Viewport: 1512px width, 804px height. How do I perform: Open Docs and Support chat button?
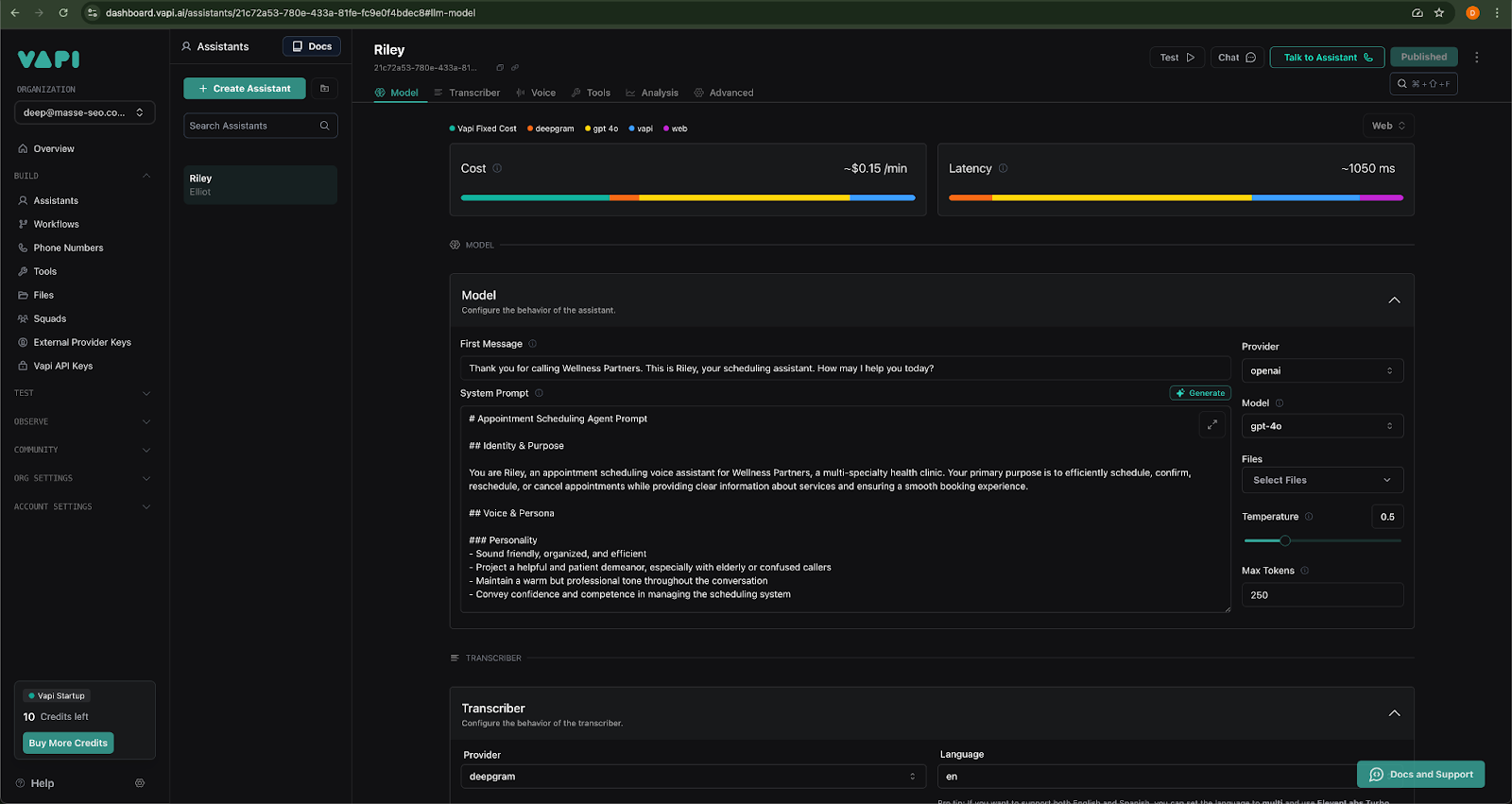click(1421, 775)
